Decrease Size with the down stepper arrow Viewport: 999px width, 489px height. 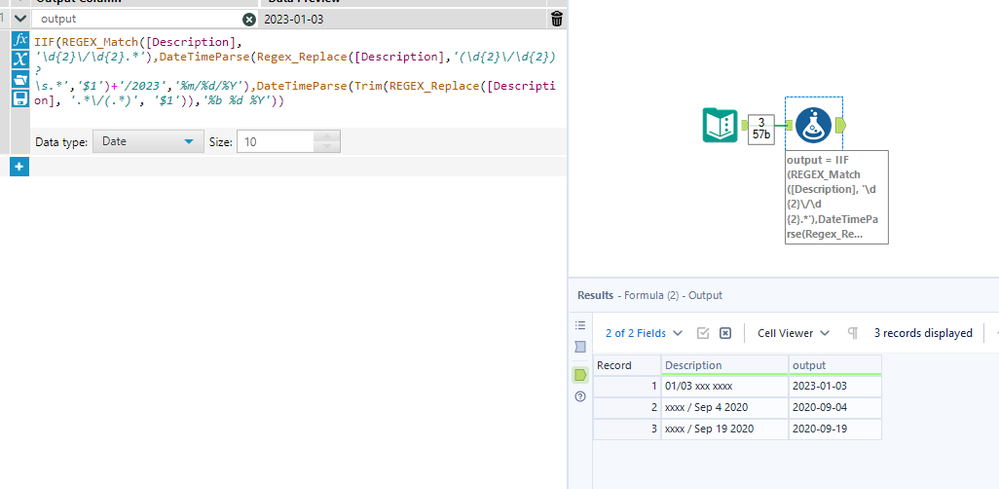coord(327,147)
